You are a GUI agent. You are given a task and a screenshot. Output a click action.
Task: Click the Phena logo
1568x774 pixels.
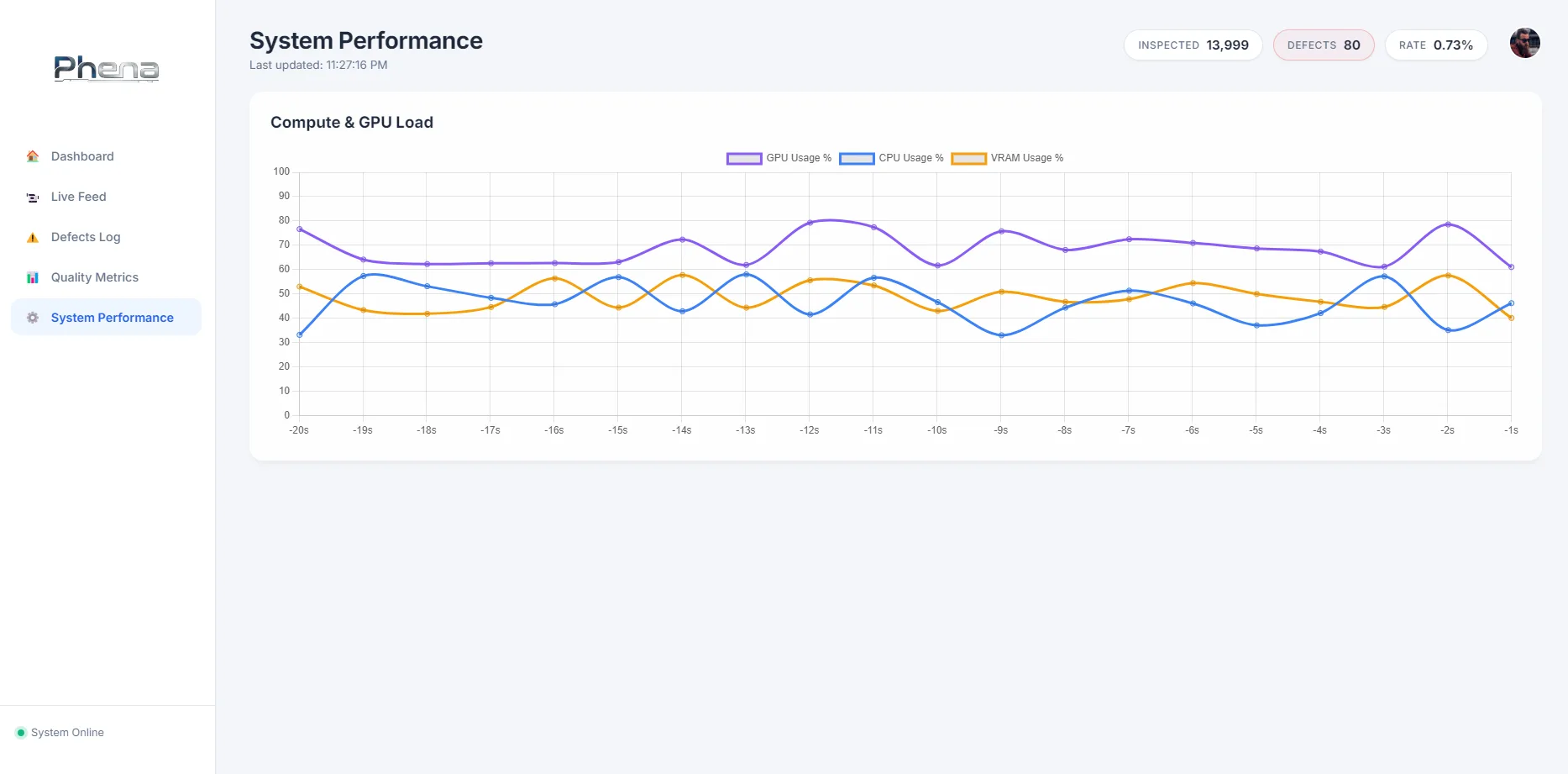[106, 69]
